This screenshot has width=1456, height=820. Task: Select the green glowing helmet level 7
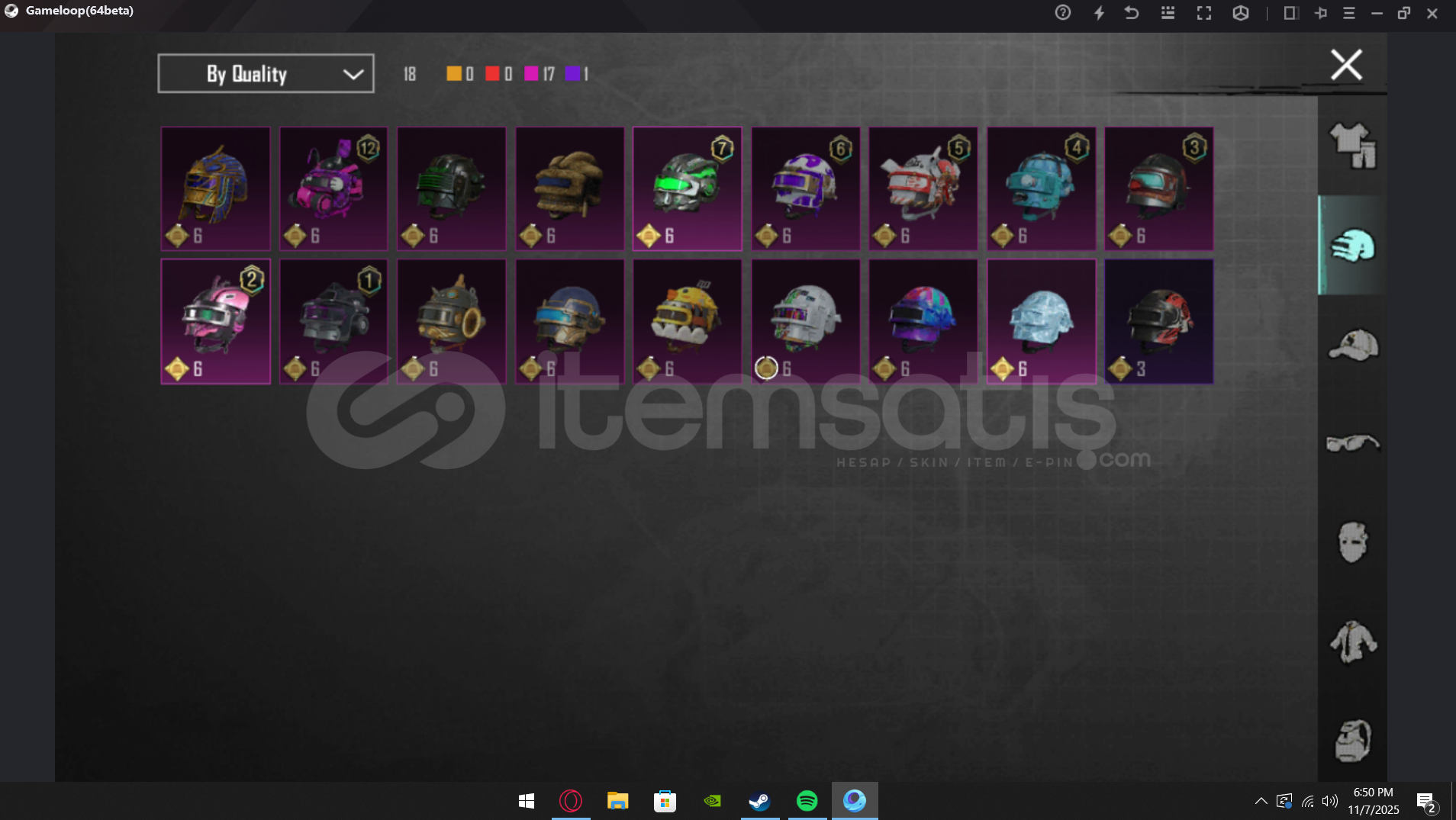[x=687, y=188]
